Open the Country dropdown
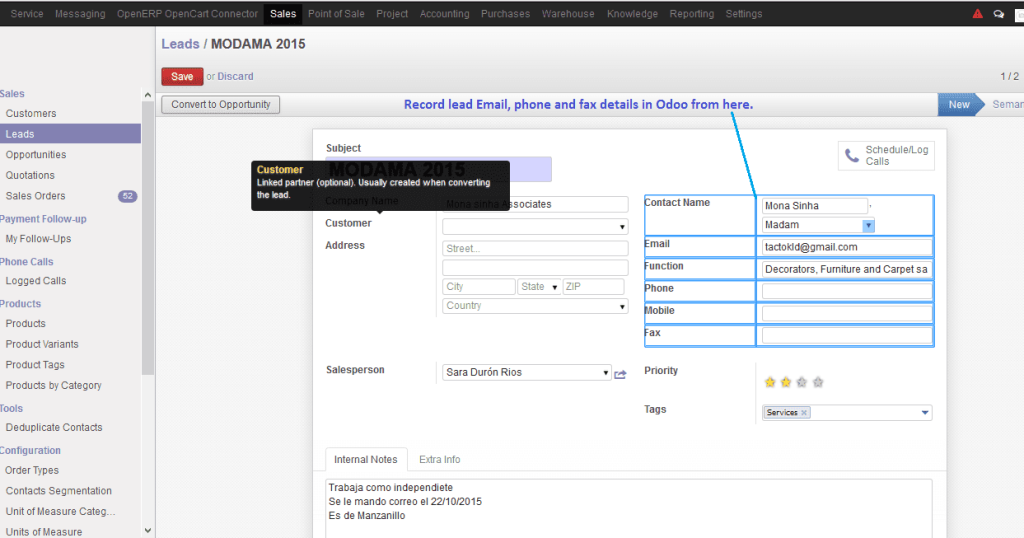 [x=535, y=306]
